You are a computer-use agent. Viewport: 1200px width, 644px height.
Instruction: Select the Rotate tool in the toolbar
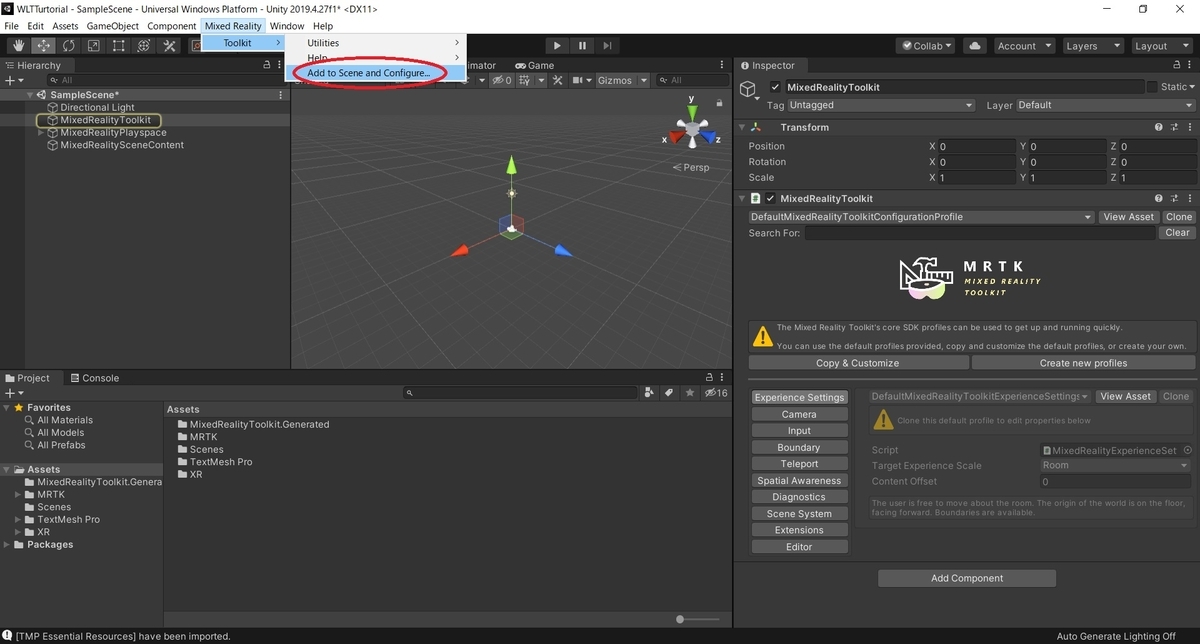pyautogui.click(x=69, y=46)
